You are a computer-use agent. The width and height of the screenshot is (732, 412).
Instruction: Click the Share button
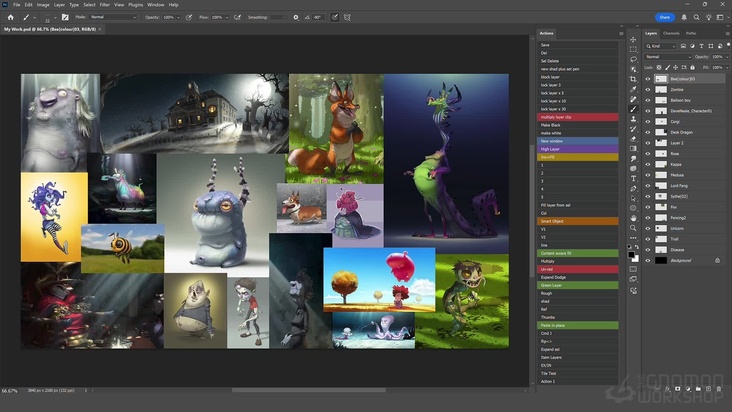pyautogui.click(x=664, y=17)
